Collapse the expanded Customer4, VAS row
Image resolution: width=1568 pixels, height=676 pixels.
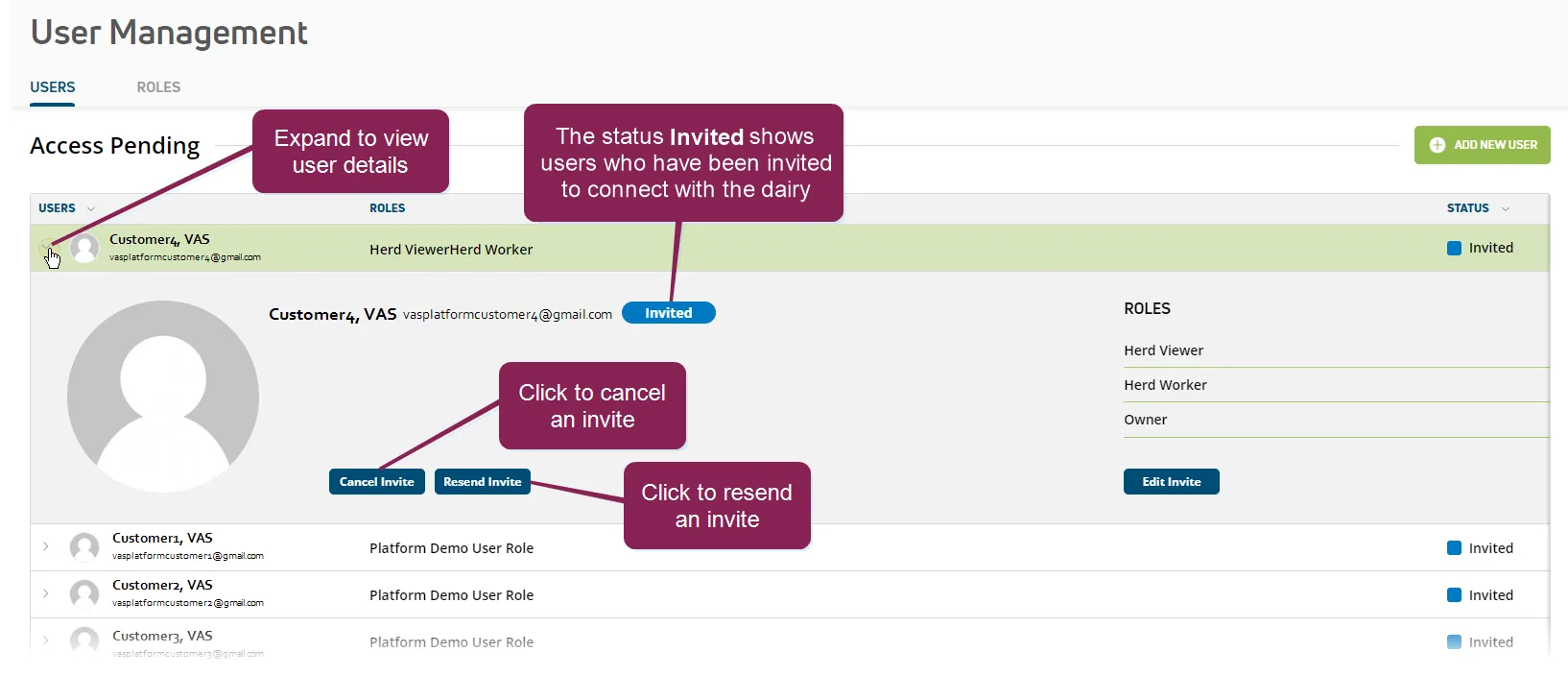pos(46,249)
